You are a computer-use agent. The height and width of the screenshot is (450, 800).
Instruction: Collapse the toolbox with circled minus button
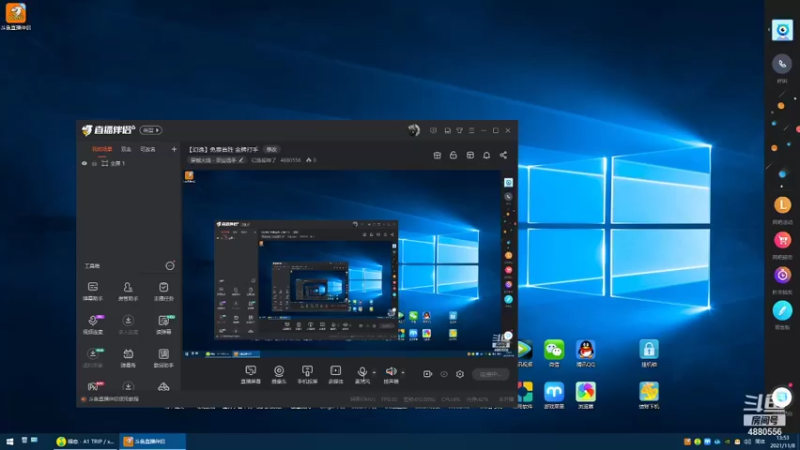tap(170, 266)
